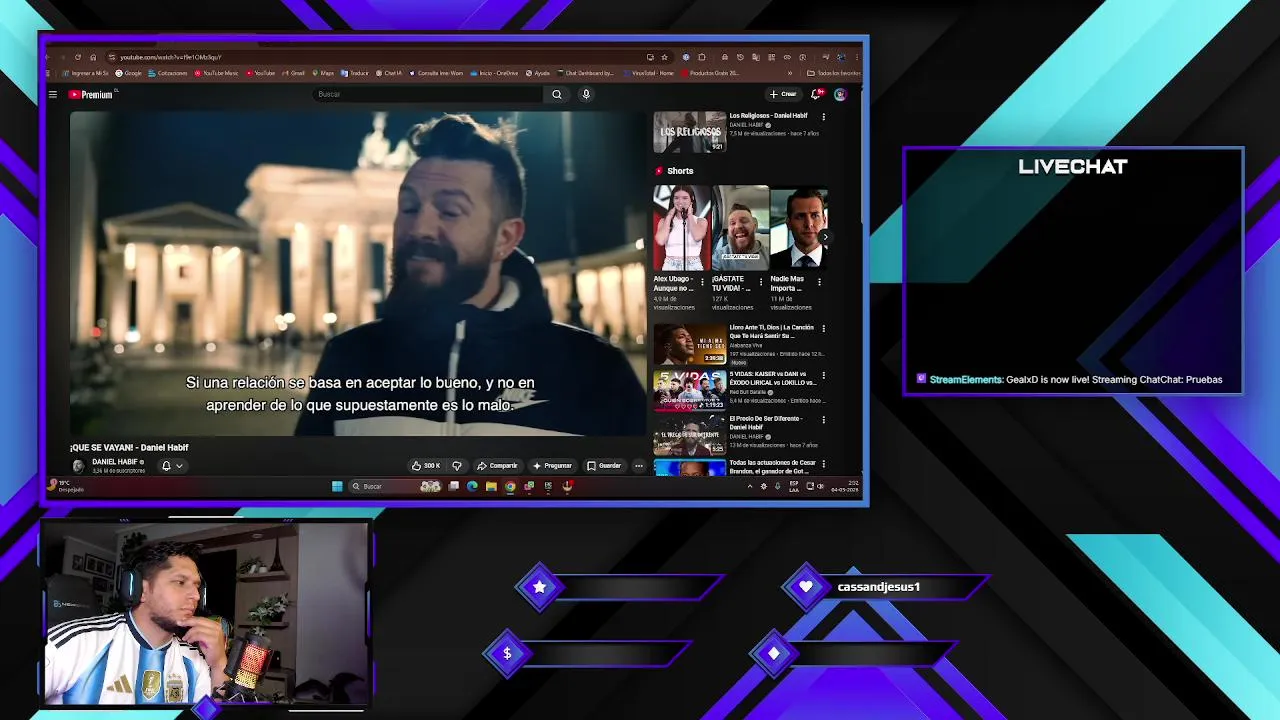The height and width of the screenshot is (720, 1280).
Task: Open more actions ellipsis beside Guardar
Action: pos(639,466)
